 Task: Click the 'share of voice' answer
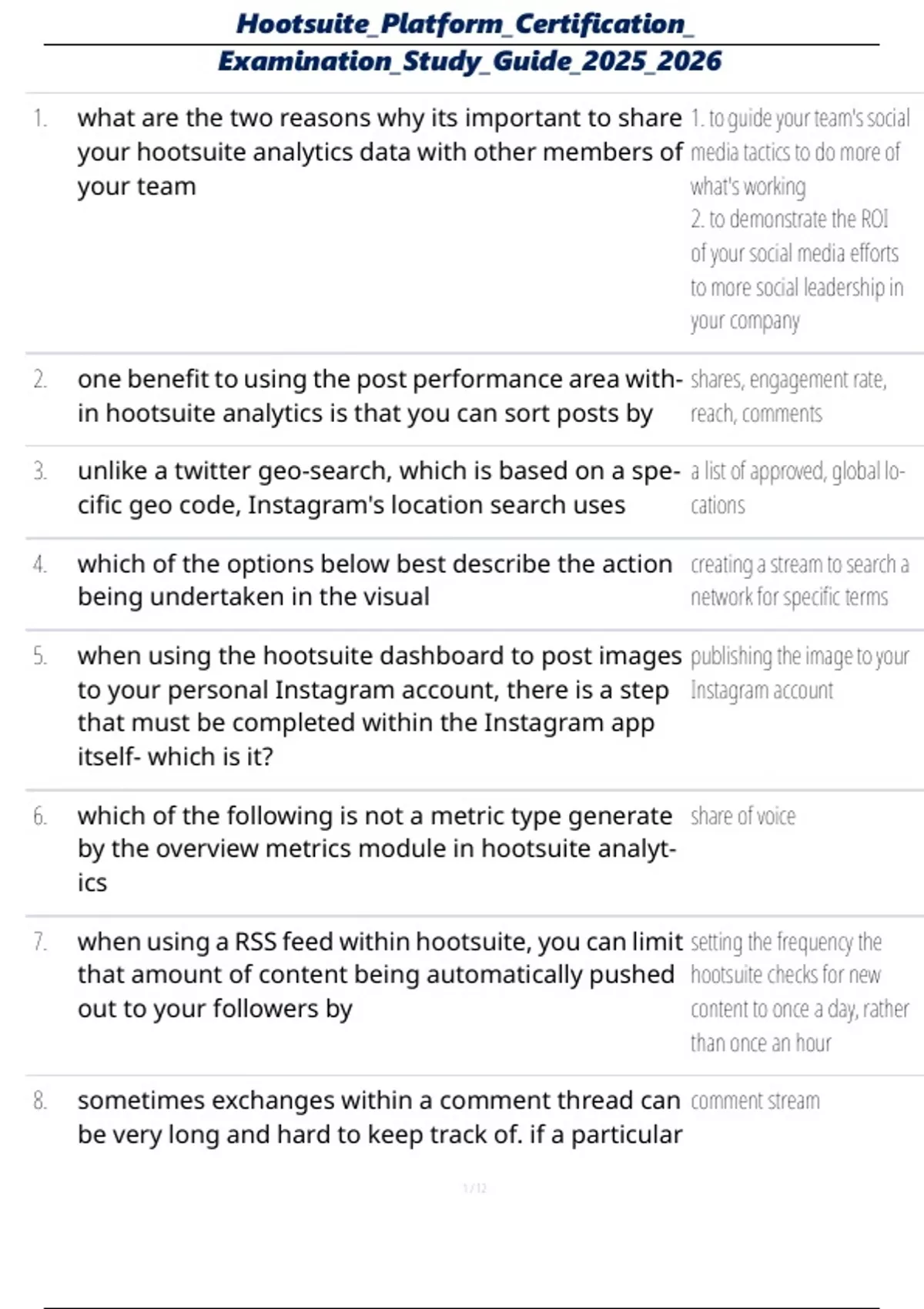click(743, 816)
